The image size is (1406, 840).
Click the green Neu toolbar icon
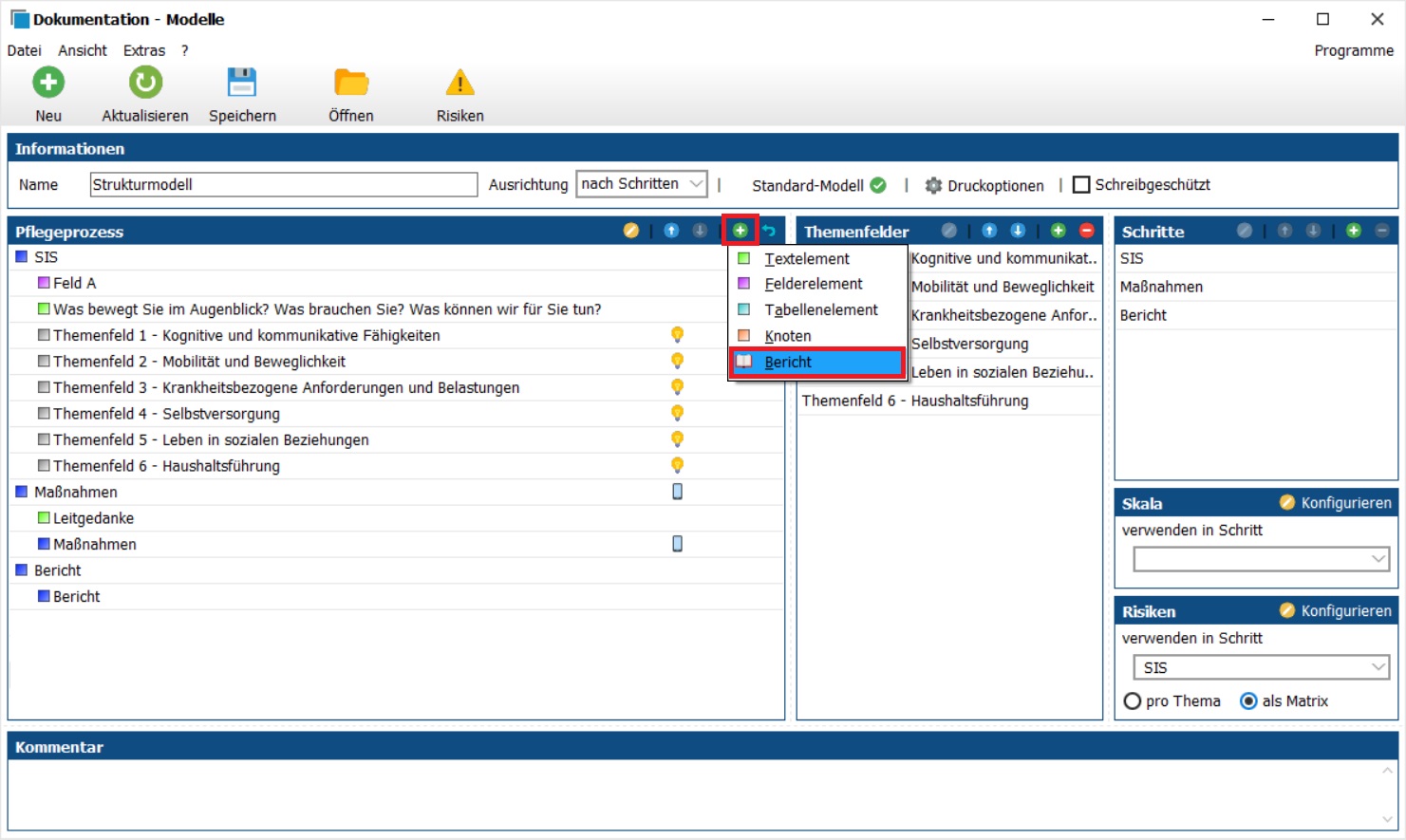click(x=48, y=83)
